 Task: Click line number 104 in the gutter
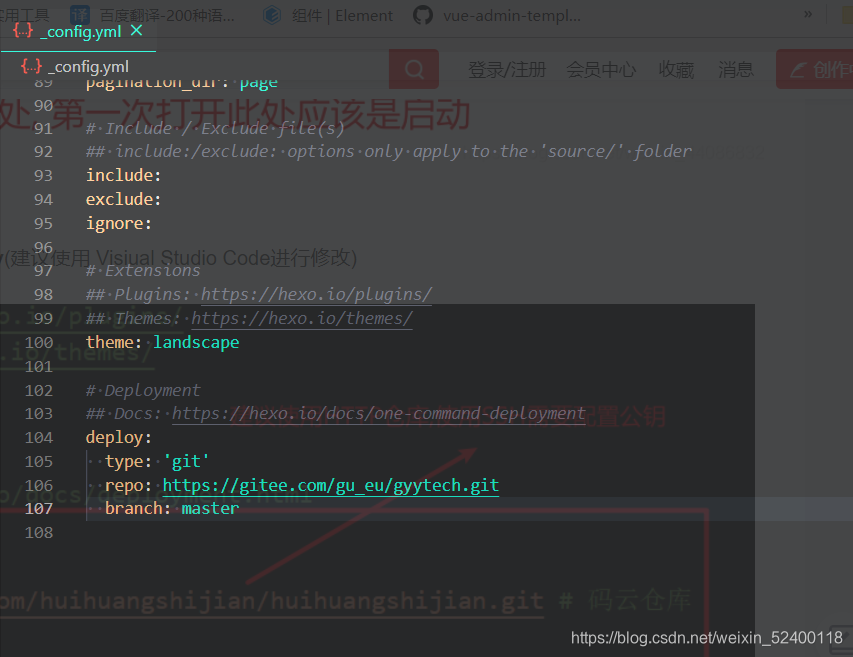[38, 437]
